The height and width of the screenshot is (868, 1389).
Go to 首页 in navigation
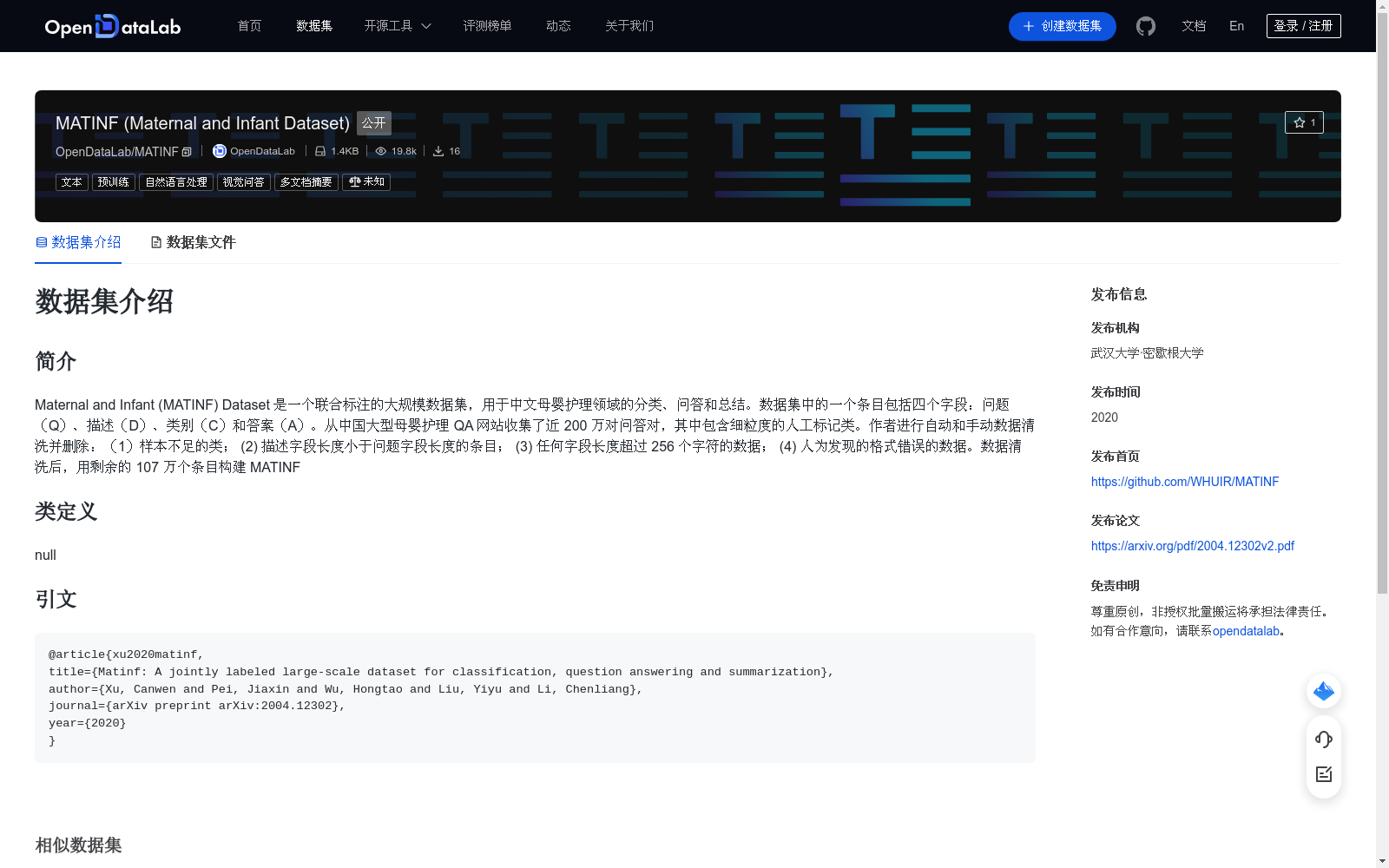point(250,26)
